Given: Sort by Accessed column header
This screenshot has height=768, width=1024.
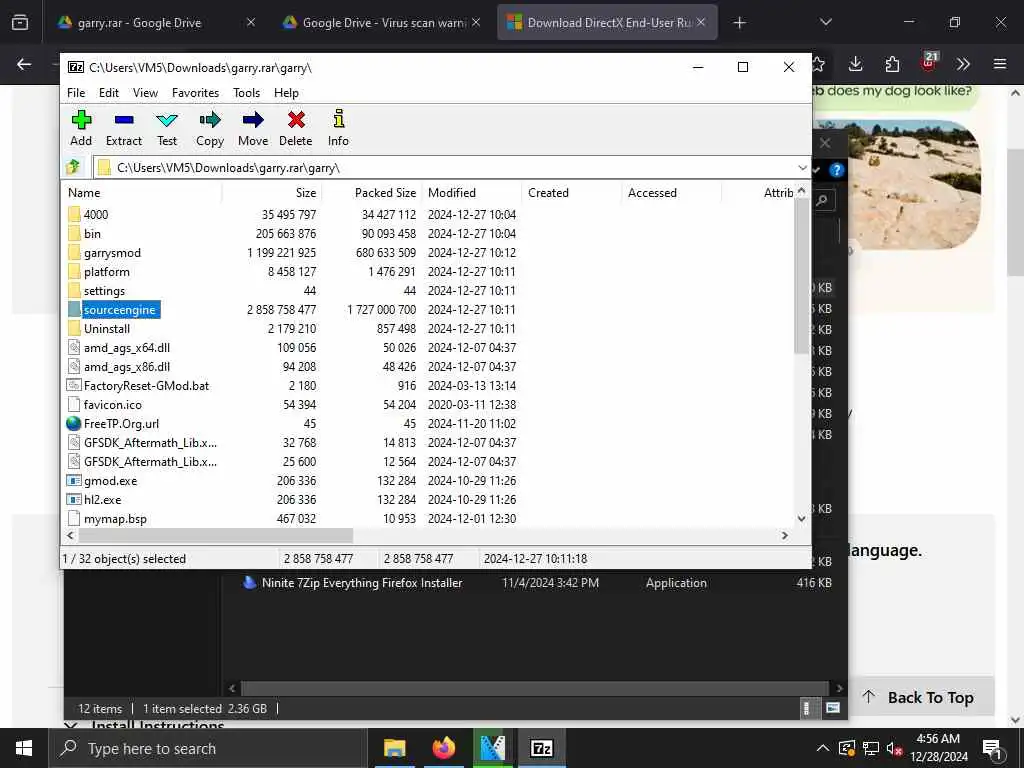Looking at the screenshot, I should point(671,193).
